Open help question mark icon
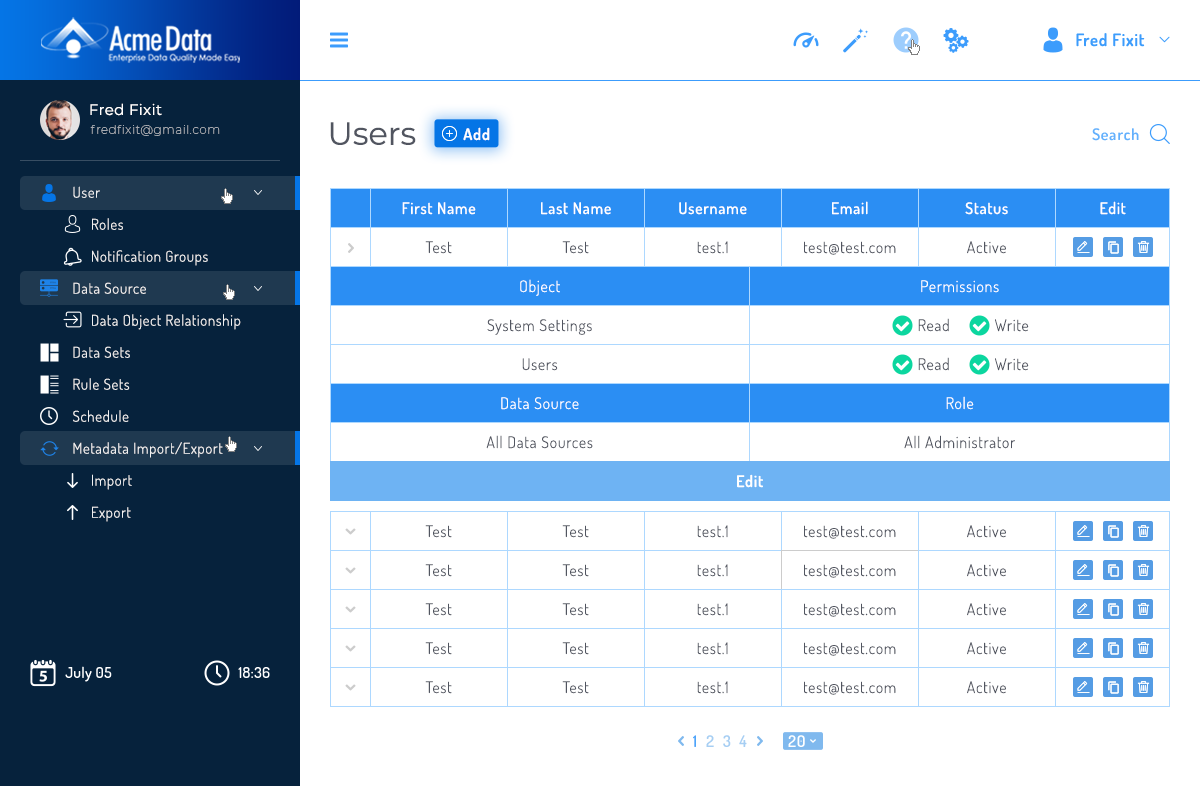 coord(905,41)
